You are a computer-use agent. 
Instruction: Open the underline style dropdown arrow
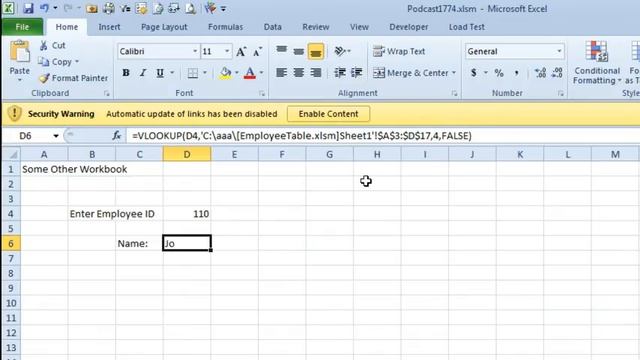point(172,73)
